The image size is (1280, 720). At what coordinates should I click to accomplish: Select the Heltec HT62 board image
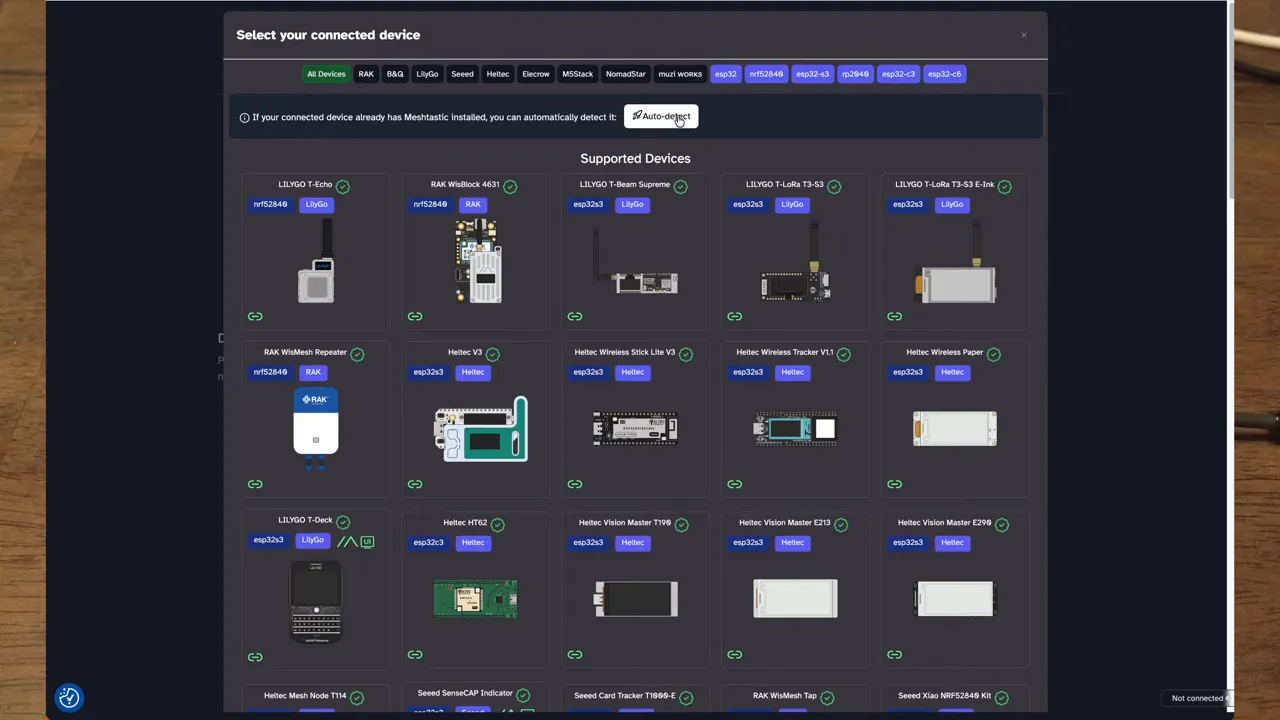(x=476, y=599)
